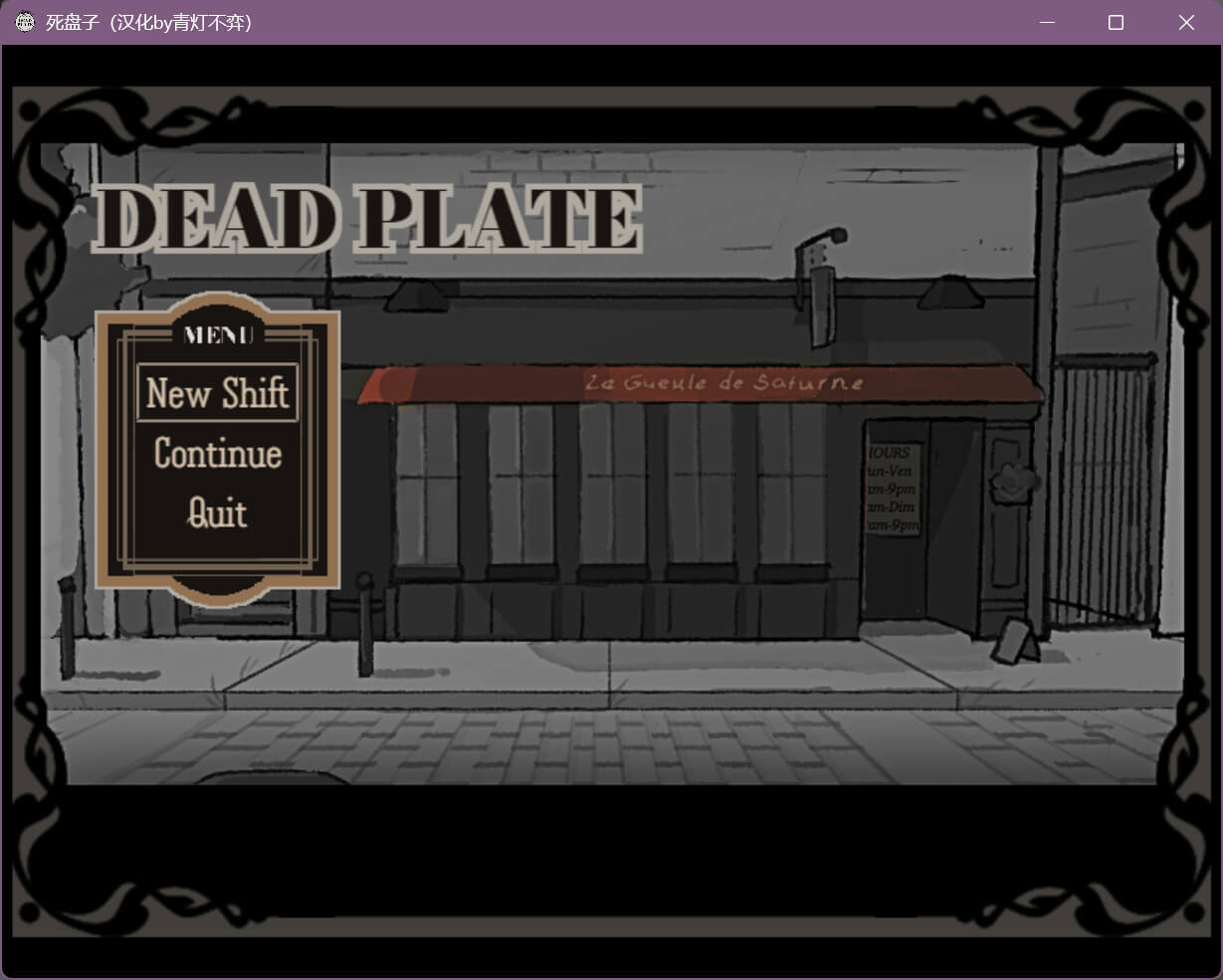Click the open restaurant doorway
This screenshot has height=980, width=1223.
(950, 527)
